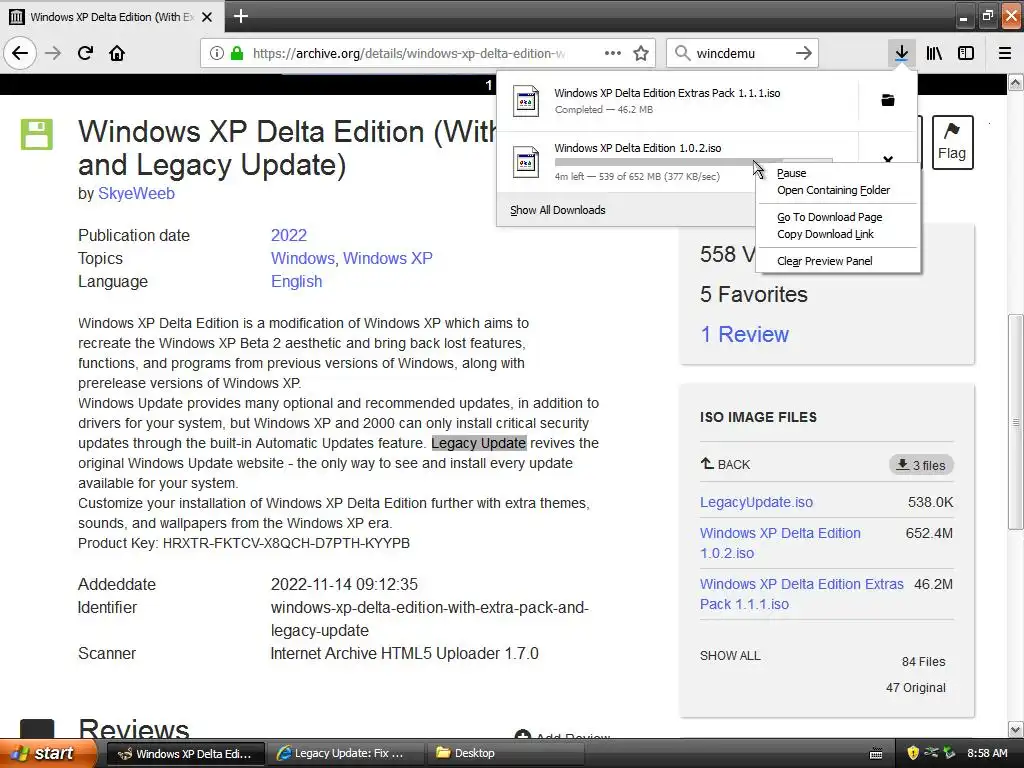Open the English language link

[x=296, y=281]
